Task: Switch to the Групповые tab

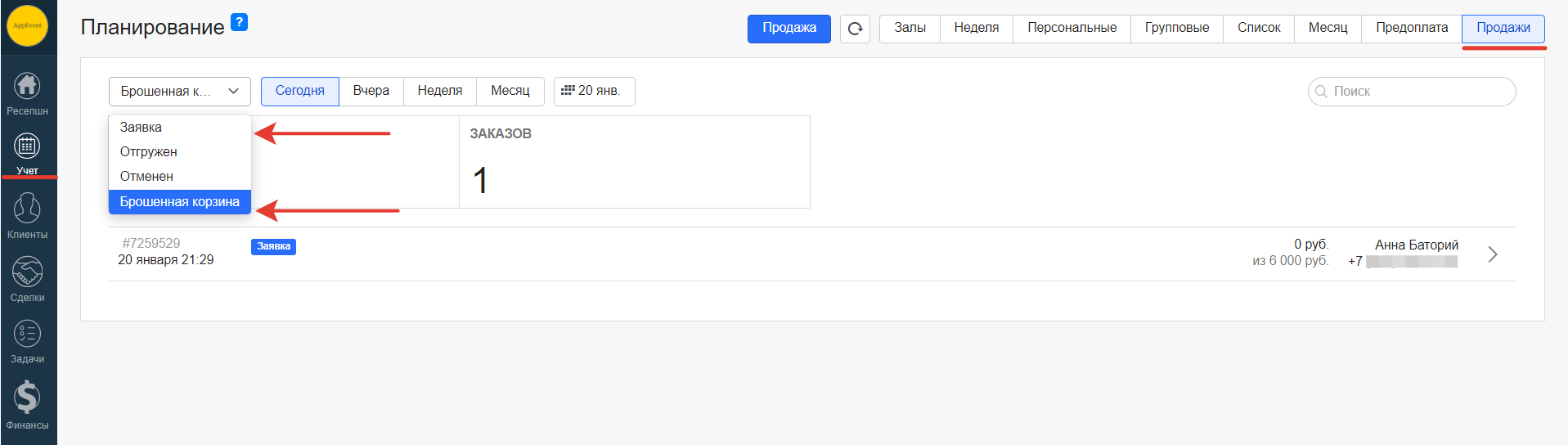Action: [1176, 28]
